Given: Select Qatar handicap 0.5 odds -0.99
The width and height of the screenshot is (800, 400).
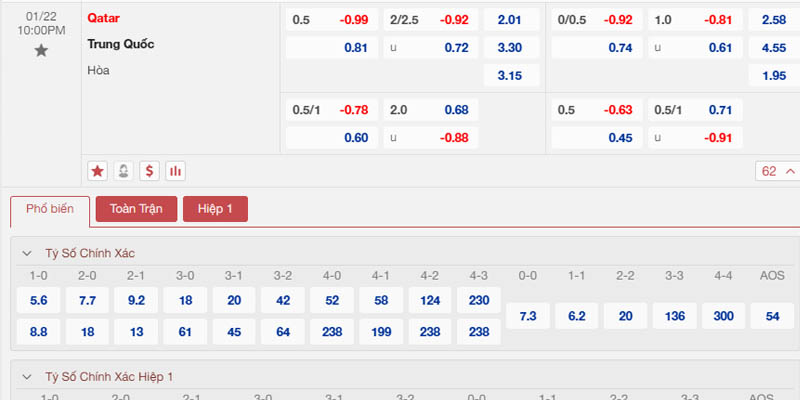Looking at the screenshot, I should pos(332,20).
